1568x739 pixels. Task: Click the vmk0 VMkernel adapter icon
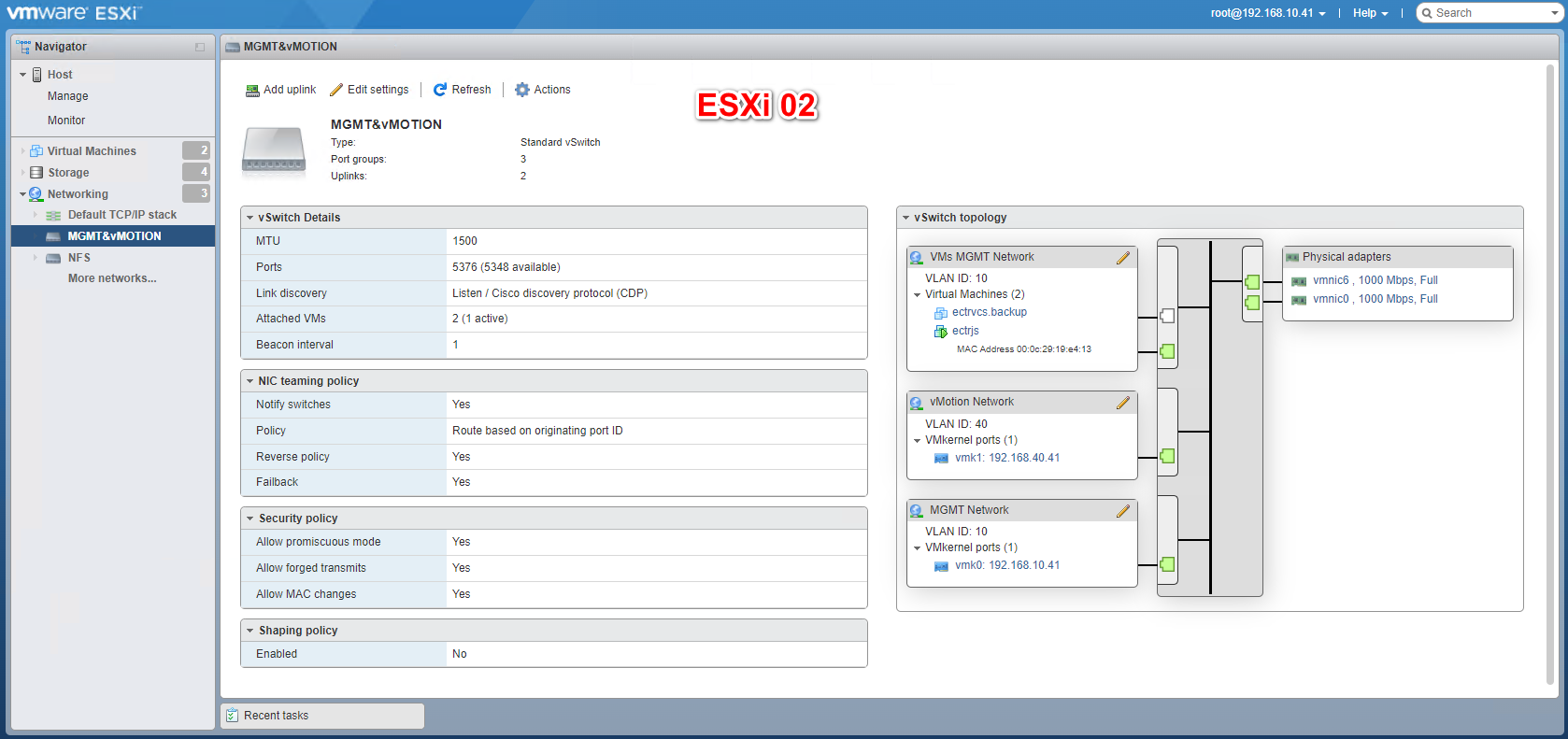pos(941,566)
